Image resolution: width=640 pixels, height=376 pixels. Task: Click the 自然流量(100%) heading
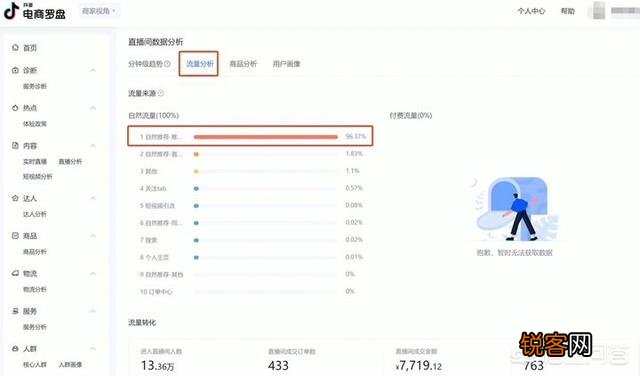[153, 116]
